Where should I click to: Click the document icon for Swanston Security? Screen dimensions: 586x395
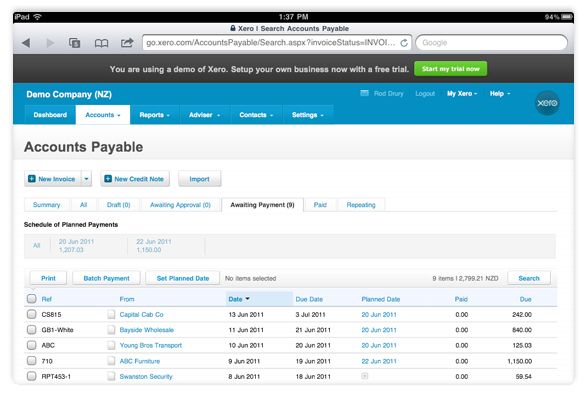coord(111,376)
